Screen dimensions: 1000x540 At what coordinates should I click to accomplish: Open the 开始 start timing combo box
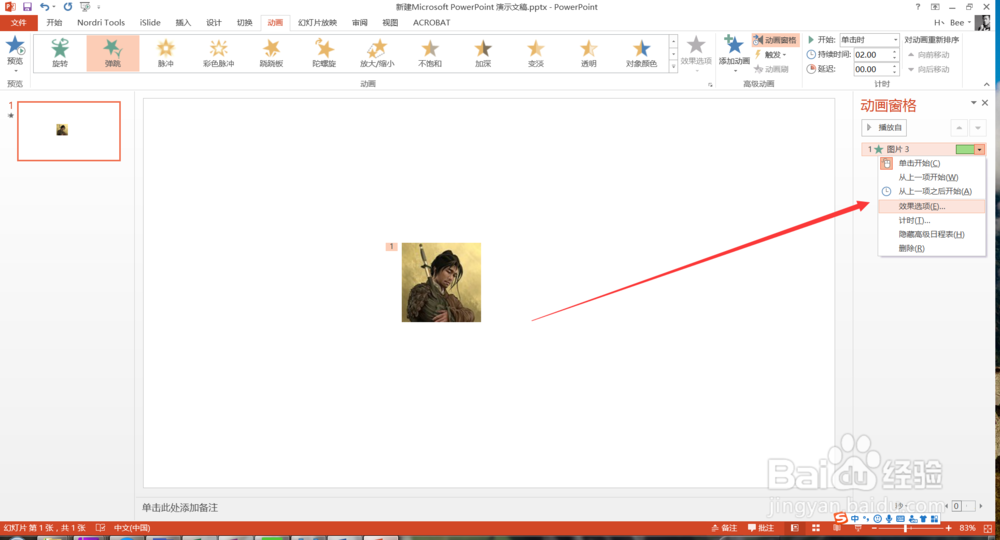(x=869, y=40)
